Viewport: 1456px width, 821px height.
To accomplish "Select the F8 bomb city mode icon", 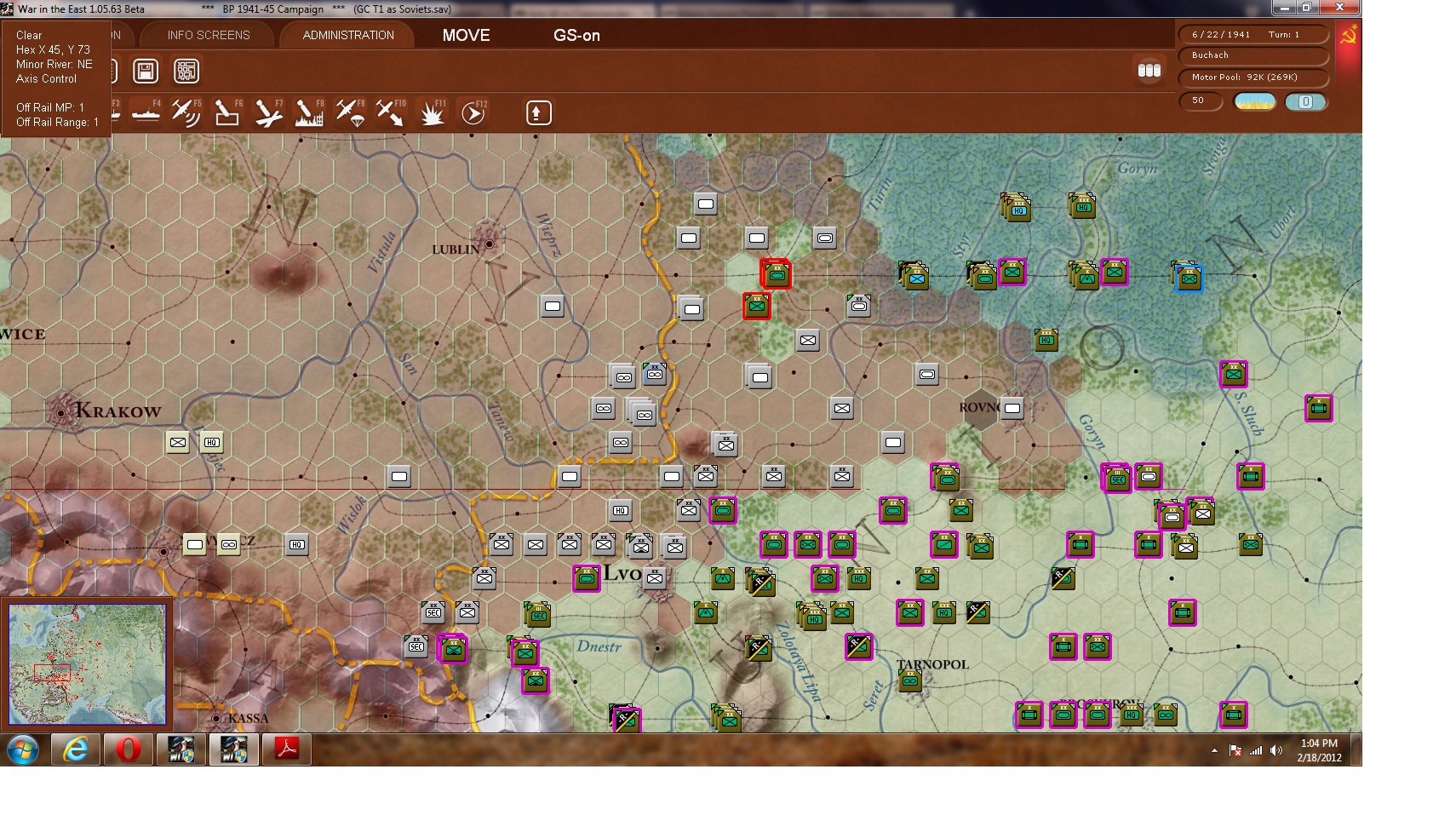I will (308, 112).
